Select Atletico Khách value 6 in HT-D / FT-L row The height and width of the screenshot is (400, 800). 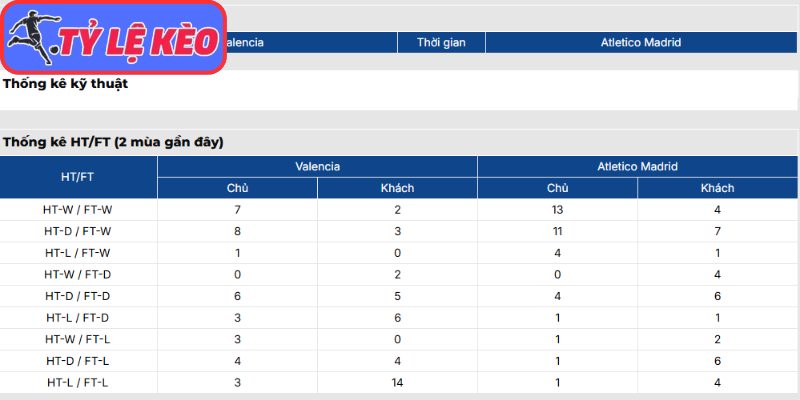point(717,361)
